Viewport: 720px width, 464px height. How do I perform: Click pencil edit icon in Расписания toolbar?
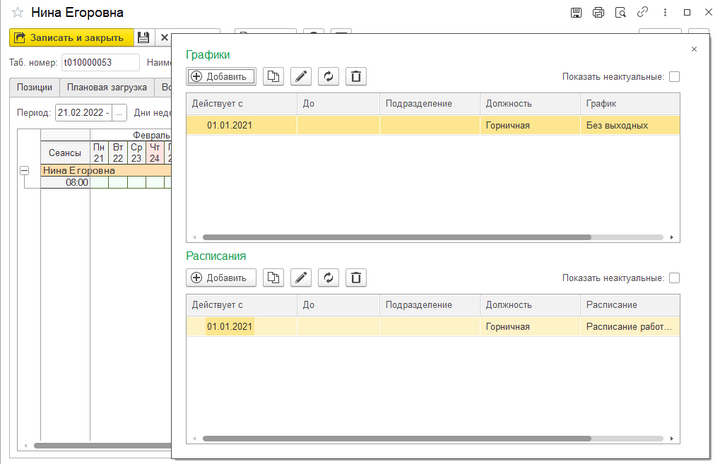click(x=301, y=277)
